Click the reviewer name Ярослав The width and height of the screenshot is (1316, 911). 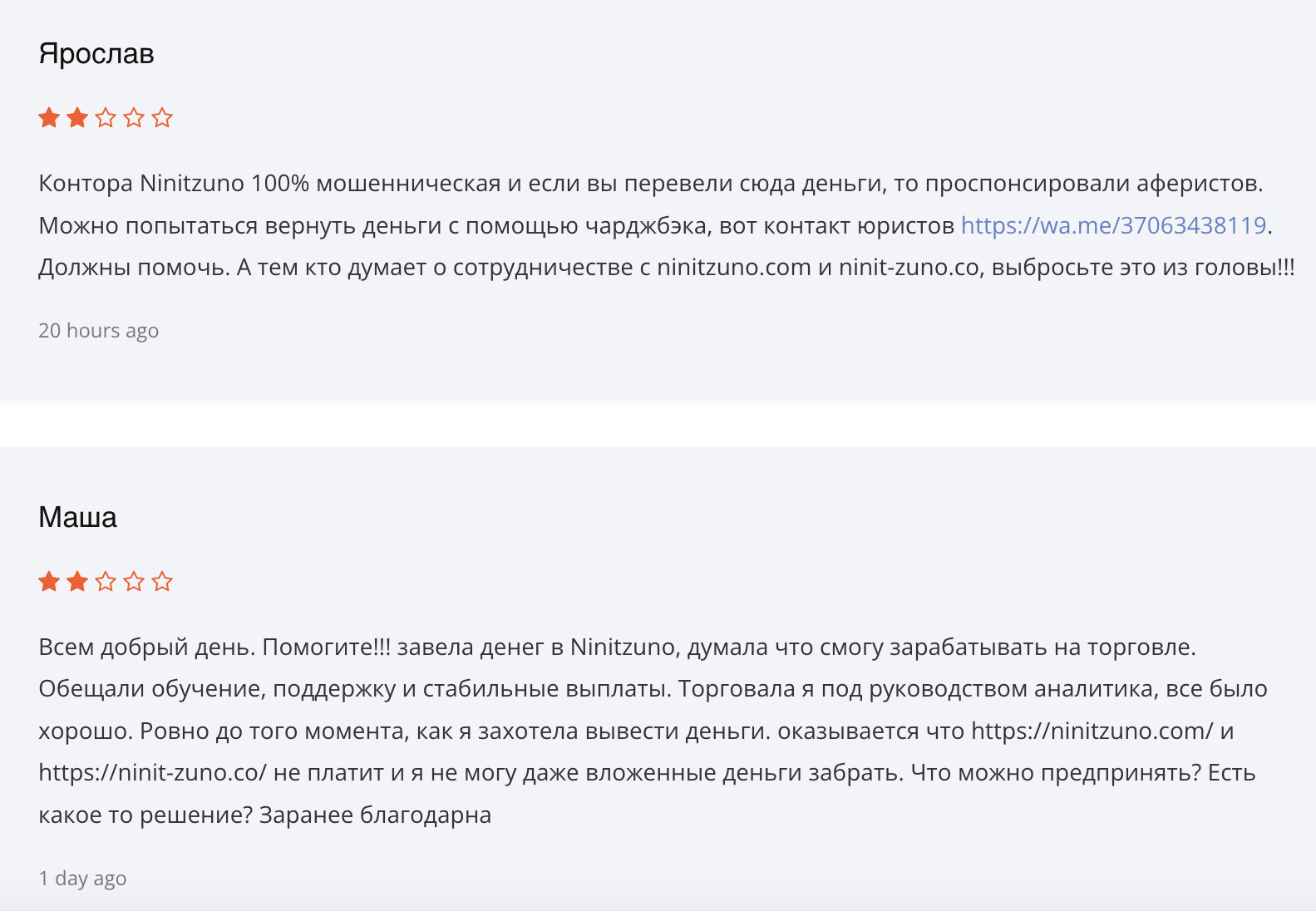click(96, 54)
